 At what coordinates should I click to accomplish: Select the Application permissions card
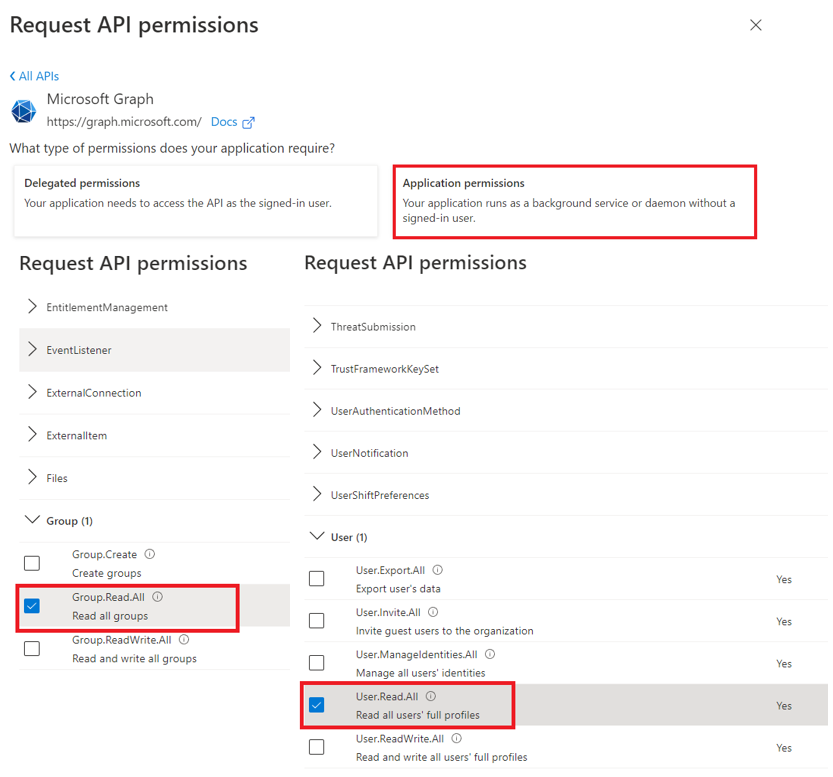pyautogui.click(x=575, y=201)
